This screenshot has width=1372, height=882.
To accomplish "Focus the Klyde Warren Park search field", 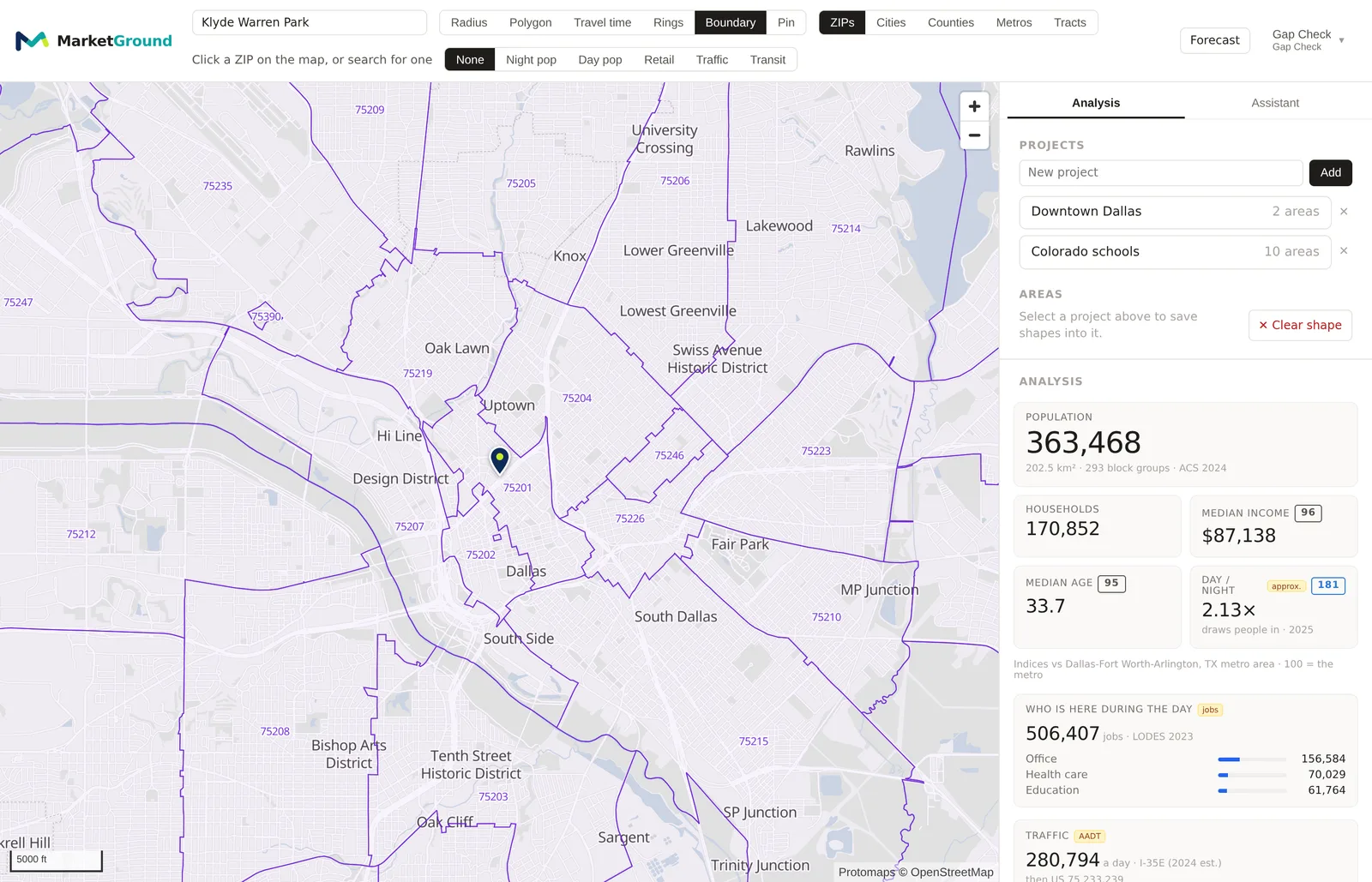I will coord(310,22).
